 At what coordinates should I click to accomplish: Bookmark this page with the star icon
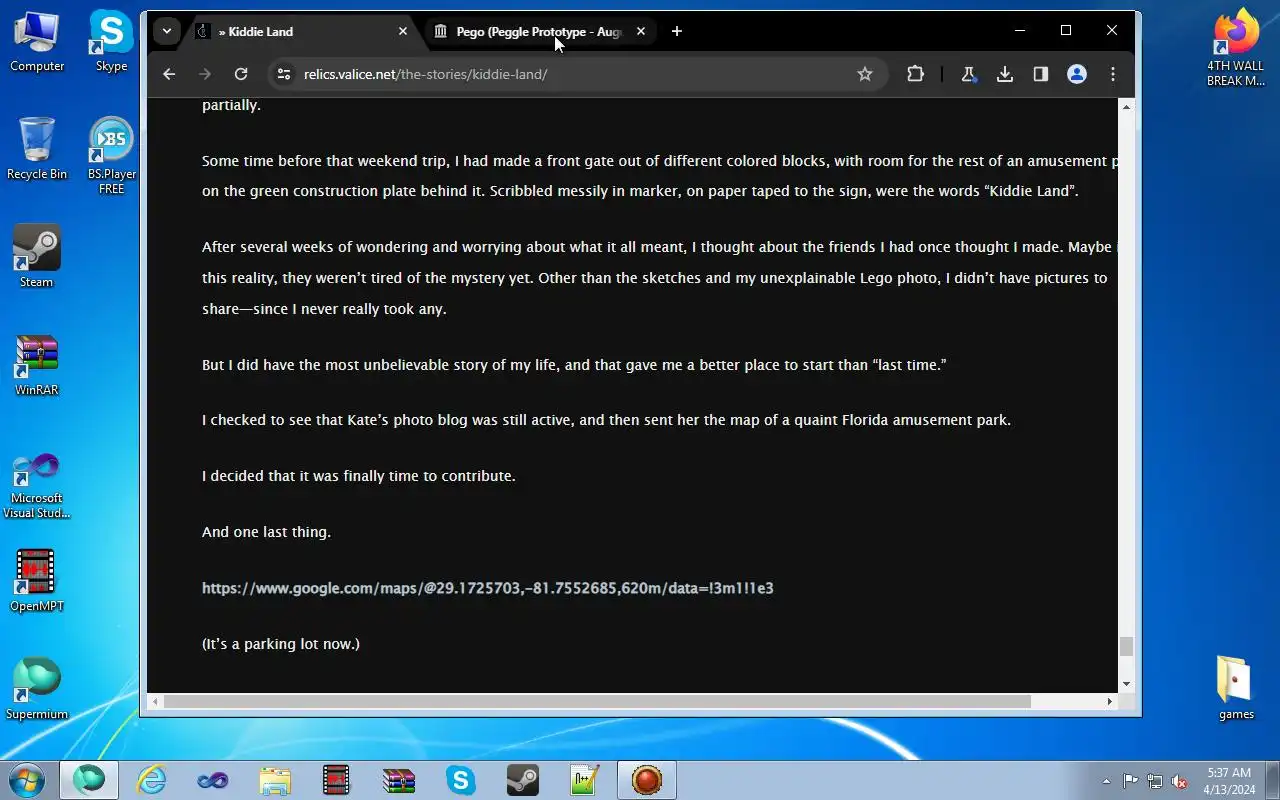point(865,74)
